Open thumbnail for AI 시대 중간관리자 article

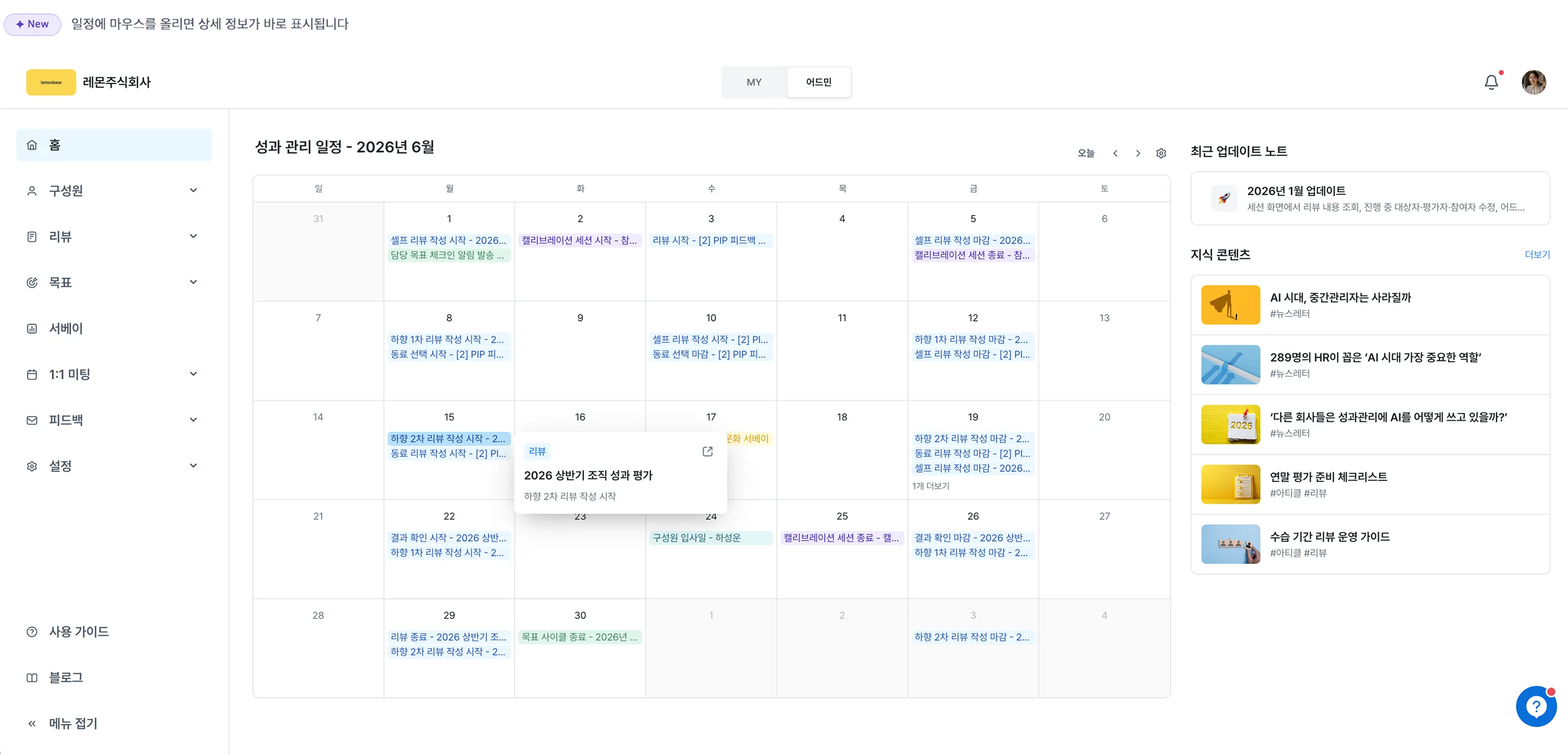(x=1230, y=305)
